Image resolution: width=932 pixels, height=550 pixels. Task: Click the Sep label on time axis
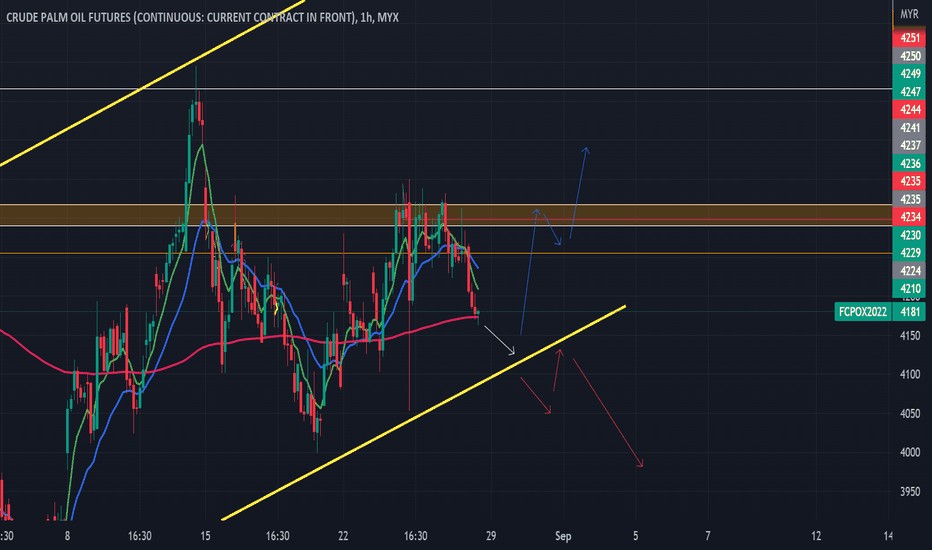coord(563,536)
